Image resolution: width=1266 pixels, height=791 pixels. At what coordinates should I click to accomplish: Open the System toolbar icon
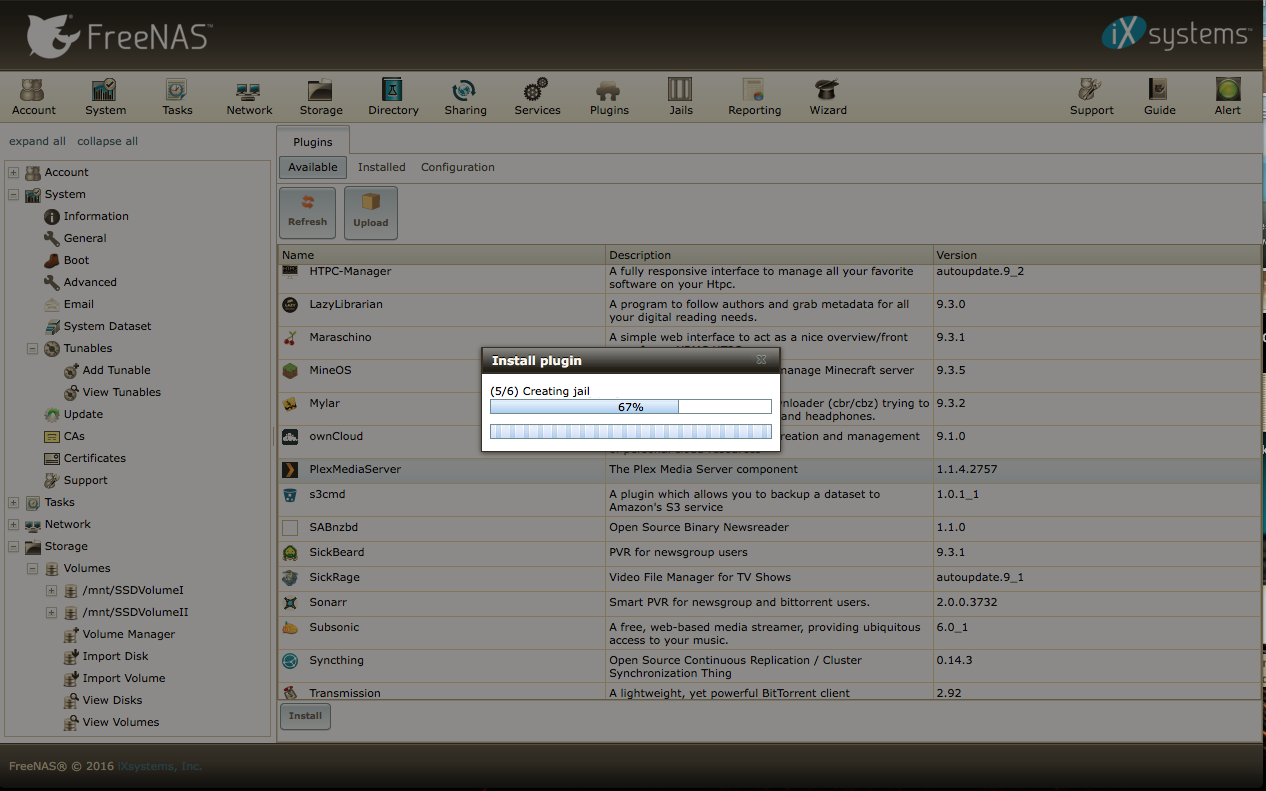pyautogui.click(x=105, y=97)
